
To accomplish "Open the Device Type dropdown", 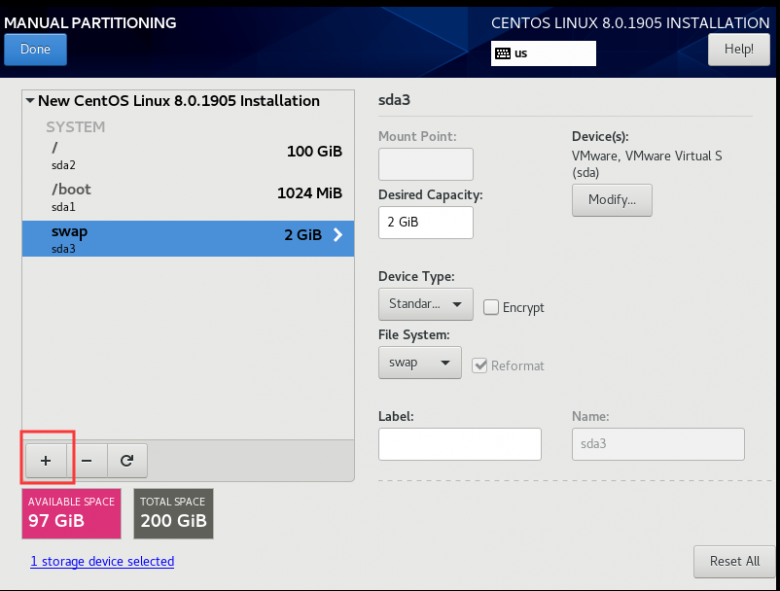I will [x=426, y=304].
